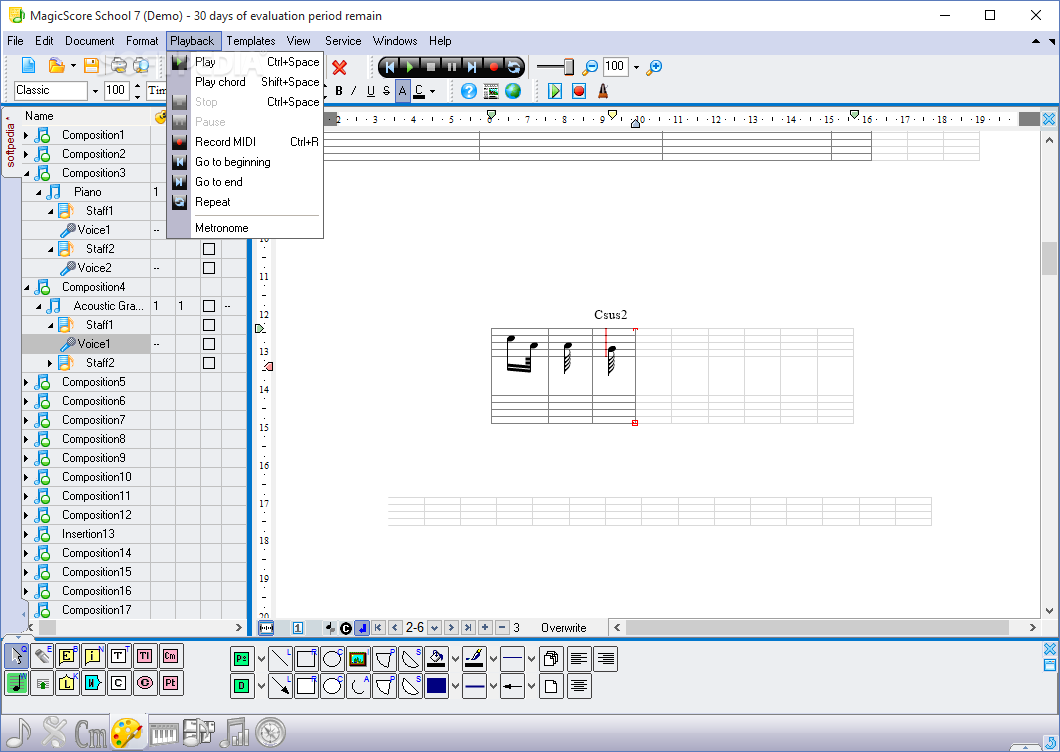Screen dimensions: 1060x752
Task: Open dropdown next to the folder icon
Action: click(73, 66)
